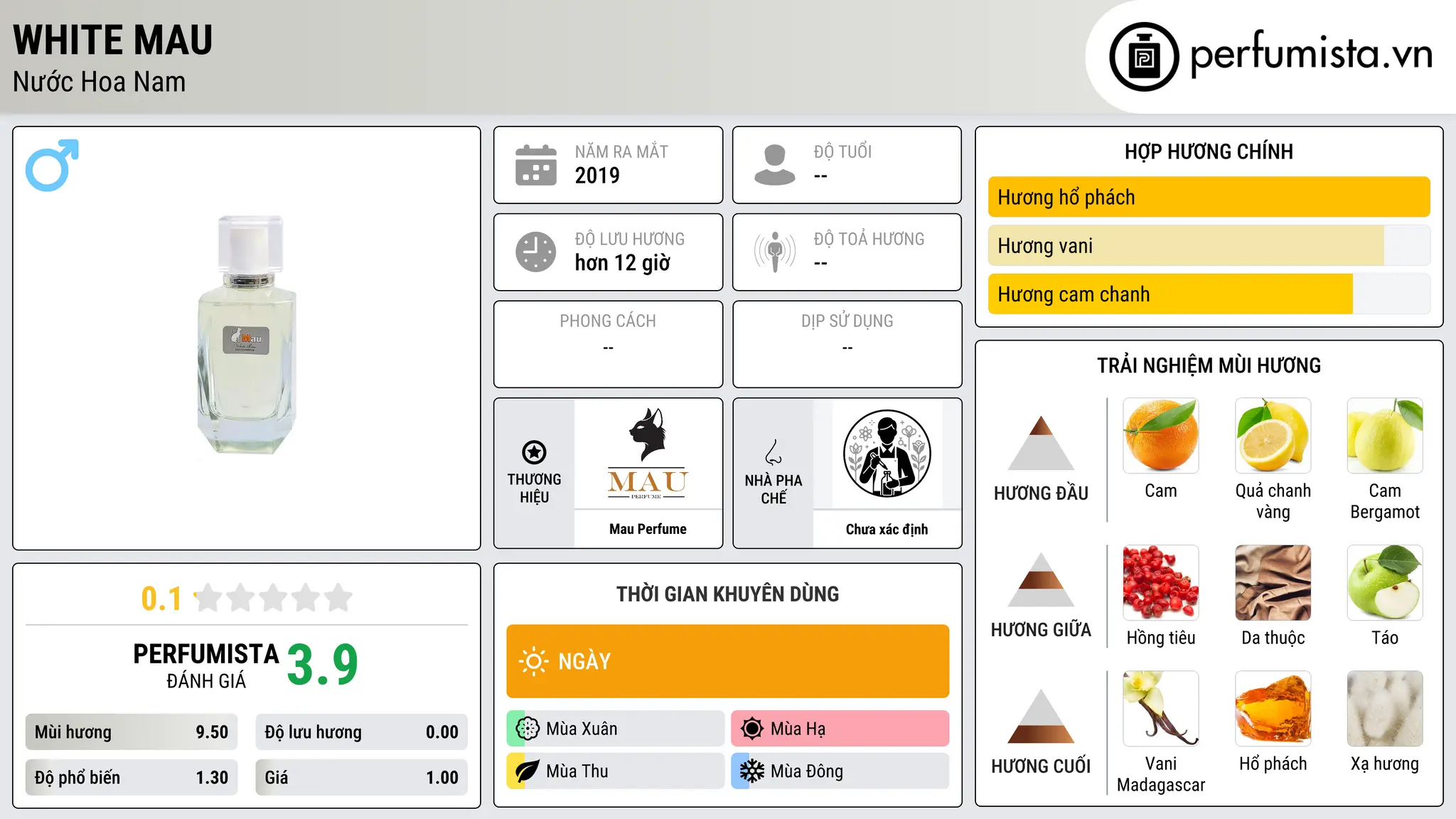Select the Xạ hương musk image

click(x=1385, y=709)
